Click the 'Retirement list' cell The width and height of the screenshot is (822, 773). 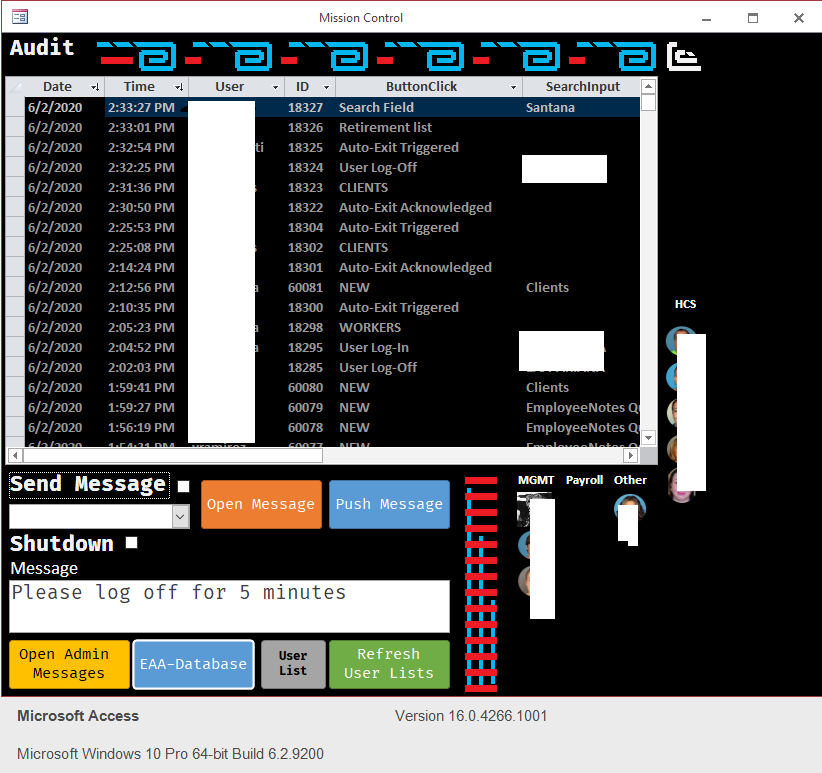(x=385, y=127)
